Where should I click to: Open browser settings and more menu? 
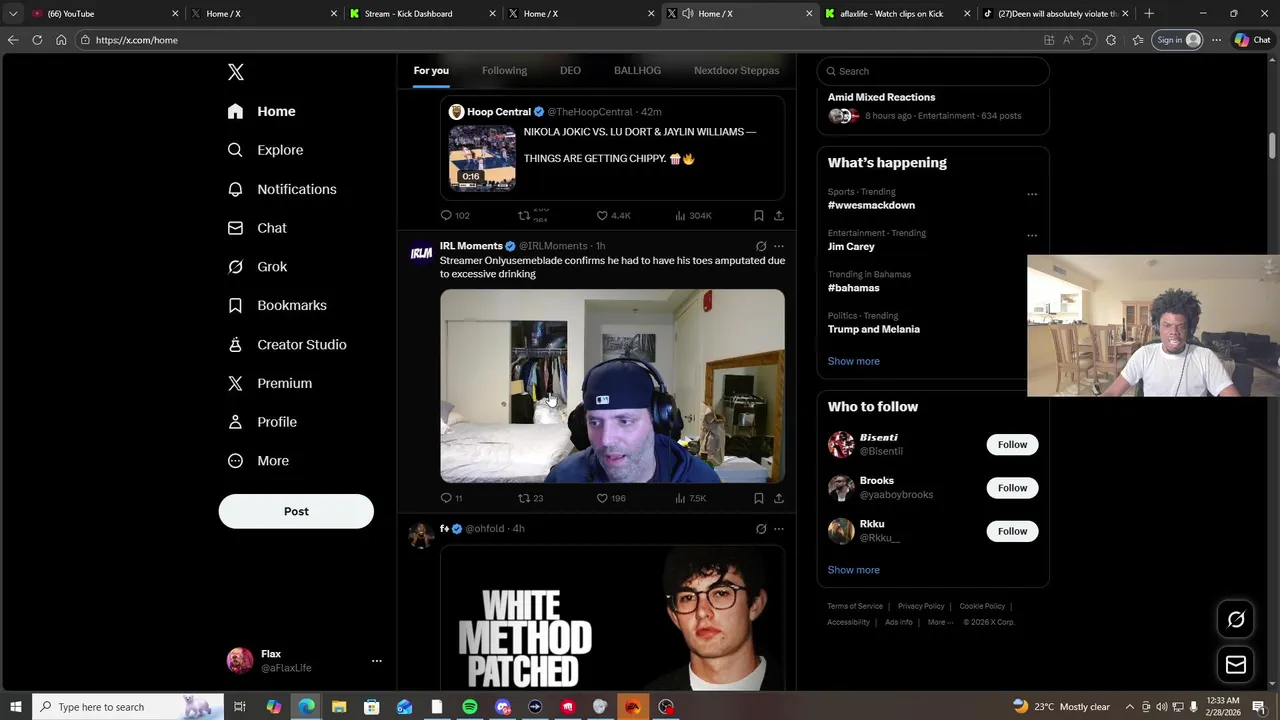[1216, 40]
